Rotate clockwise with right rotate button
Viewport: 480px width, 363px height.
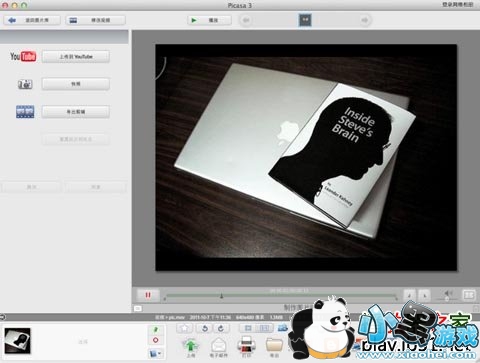click(221, 328)
